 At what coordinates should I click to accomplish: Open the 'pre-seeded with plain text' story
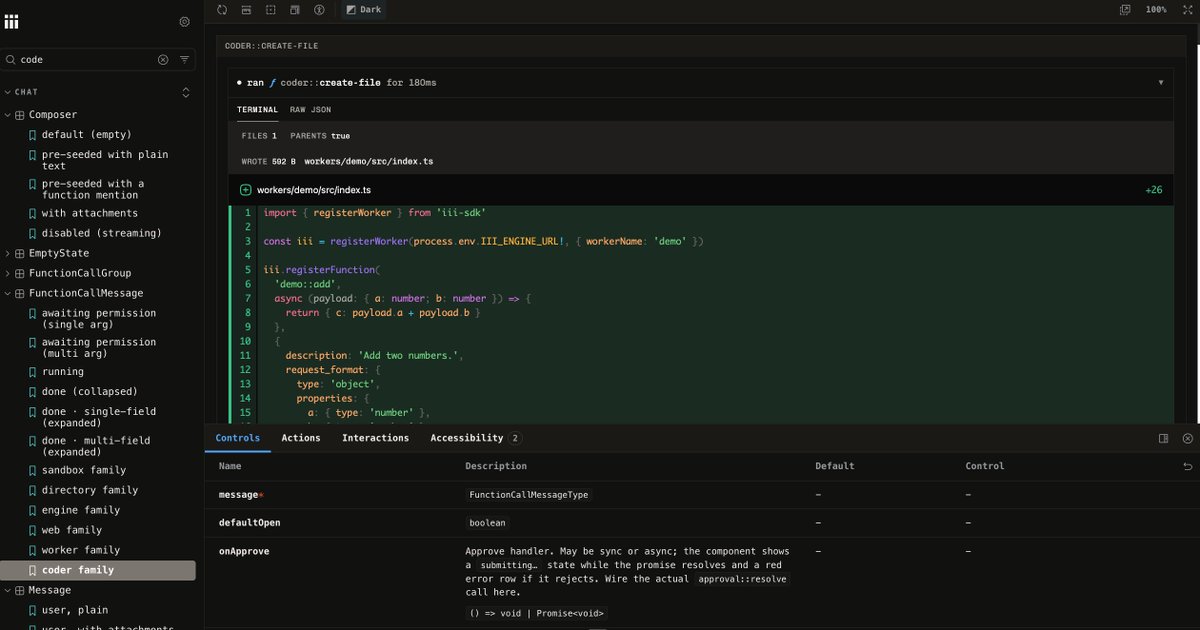tap(105, 160)
